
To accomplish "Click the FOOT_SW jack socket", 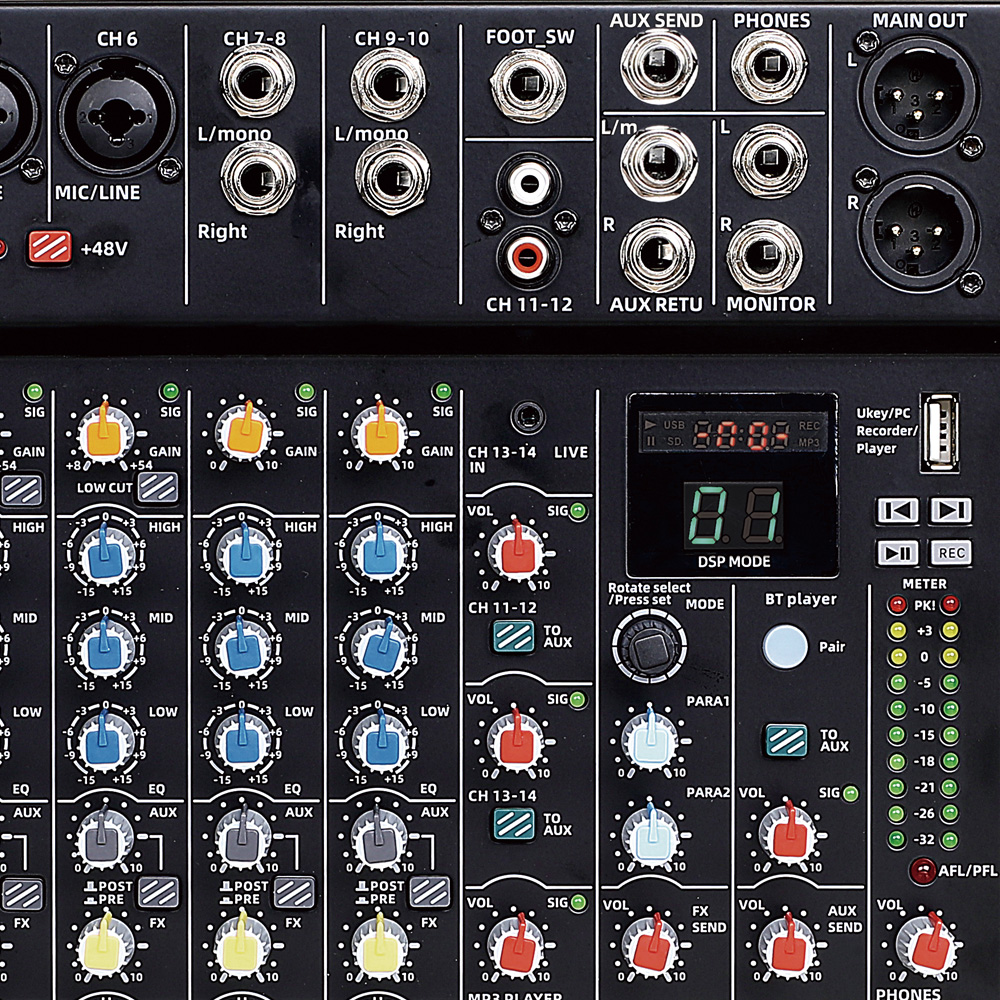I will click(528, 83).
